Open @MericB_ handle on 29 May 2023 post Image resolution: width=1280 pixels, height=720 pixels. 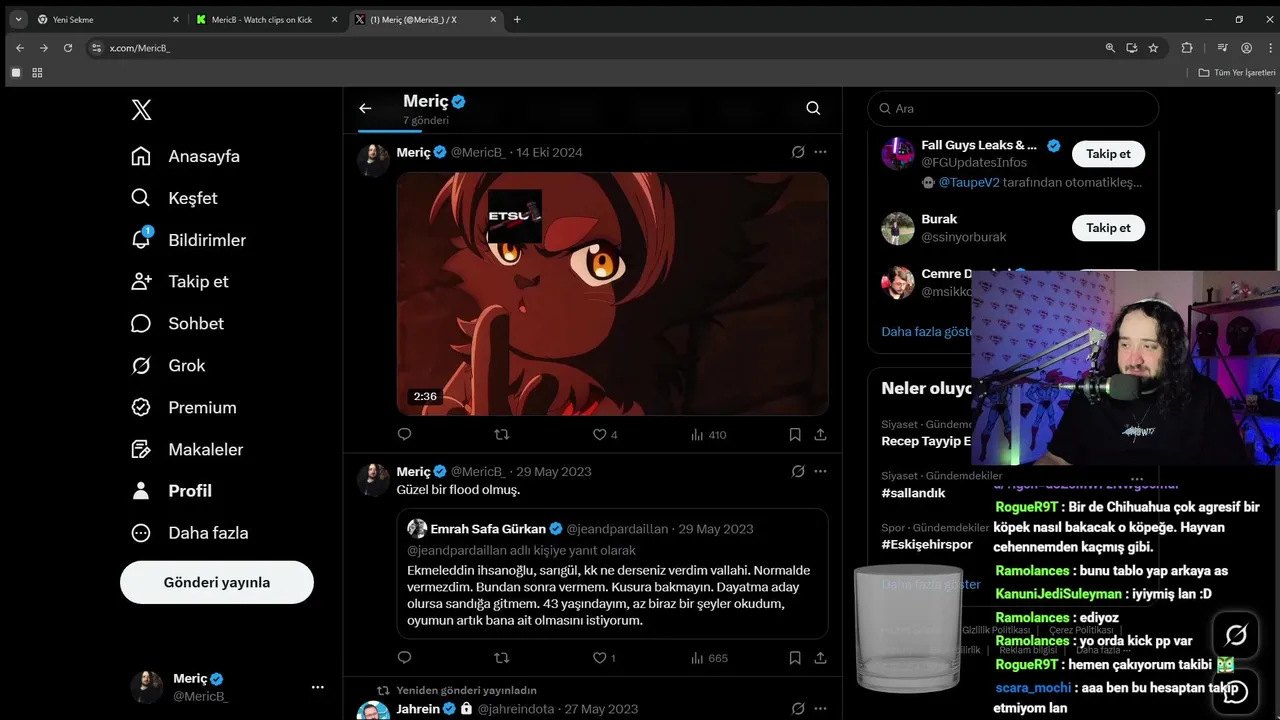coord(478,471)
